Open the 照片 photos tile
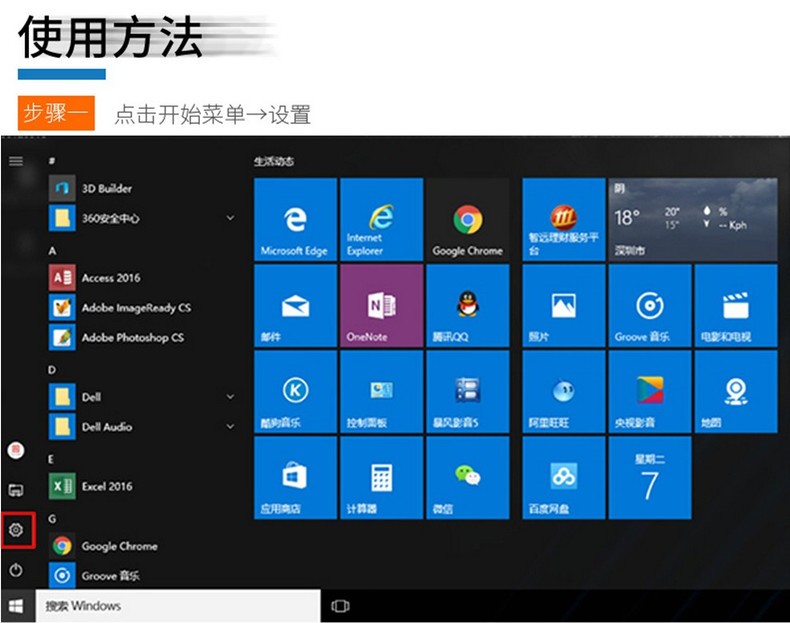Screen dimensions: 790x623 click(x=564, y=306)
